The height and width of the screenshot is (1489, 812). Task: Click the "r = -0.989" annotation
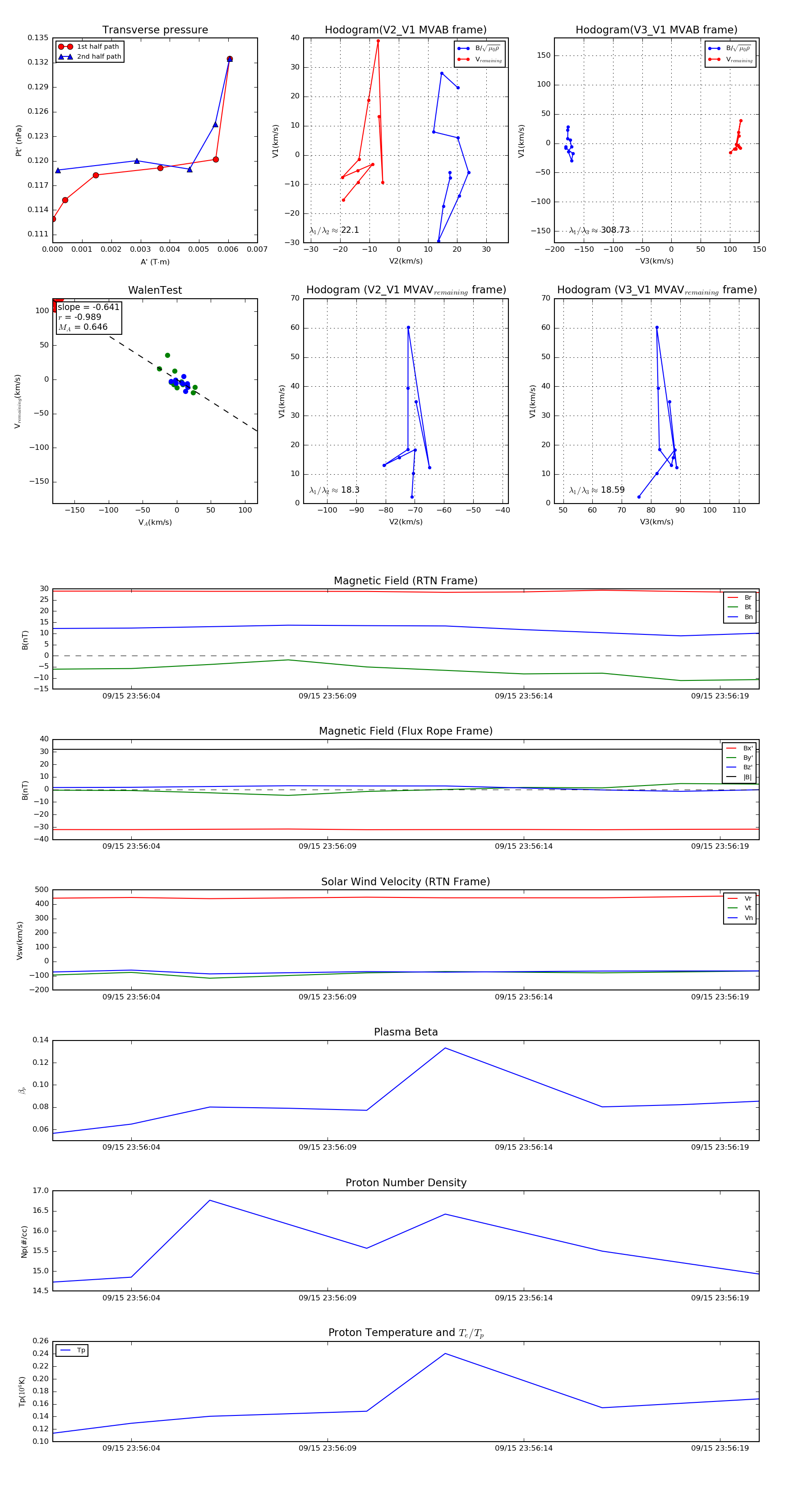pos(79,317)
